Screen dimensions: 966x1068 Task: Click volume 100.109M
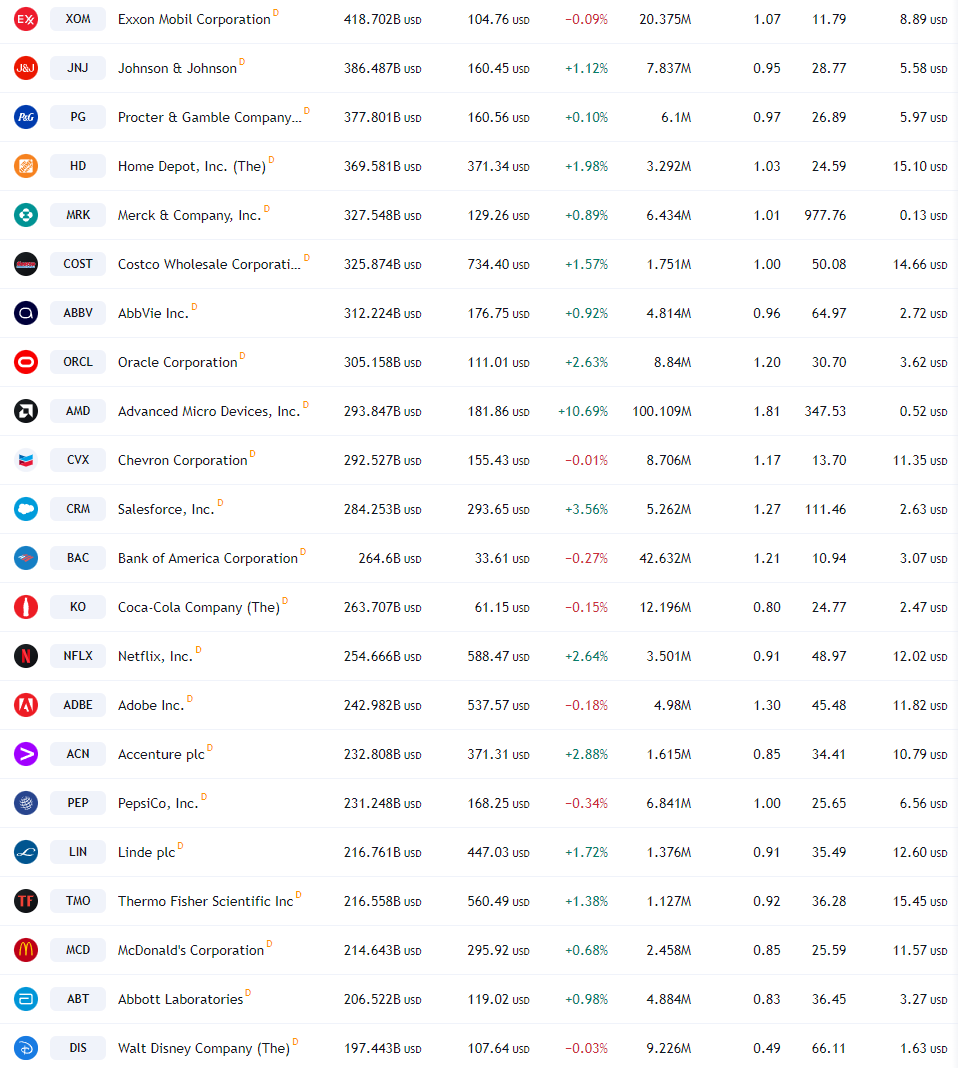pyautogui.click(x=661, y=412)
